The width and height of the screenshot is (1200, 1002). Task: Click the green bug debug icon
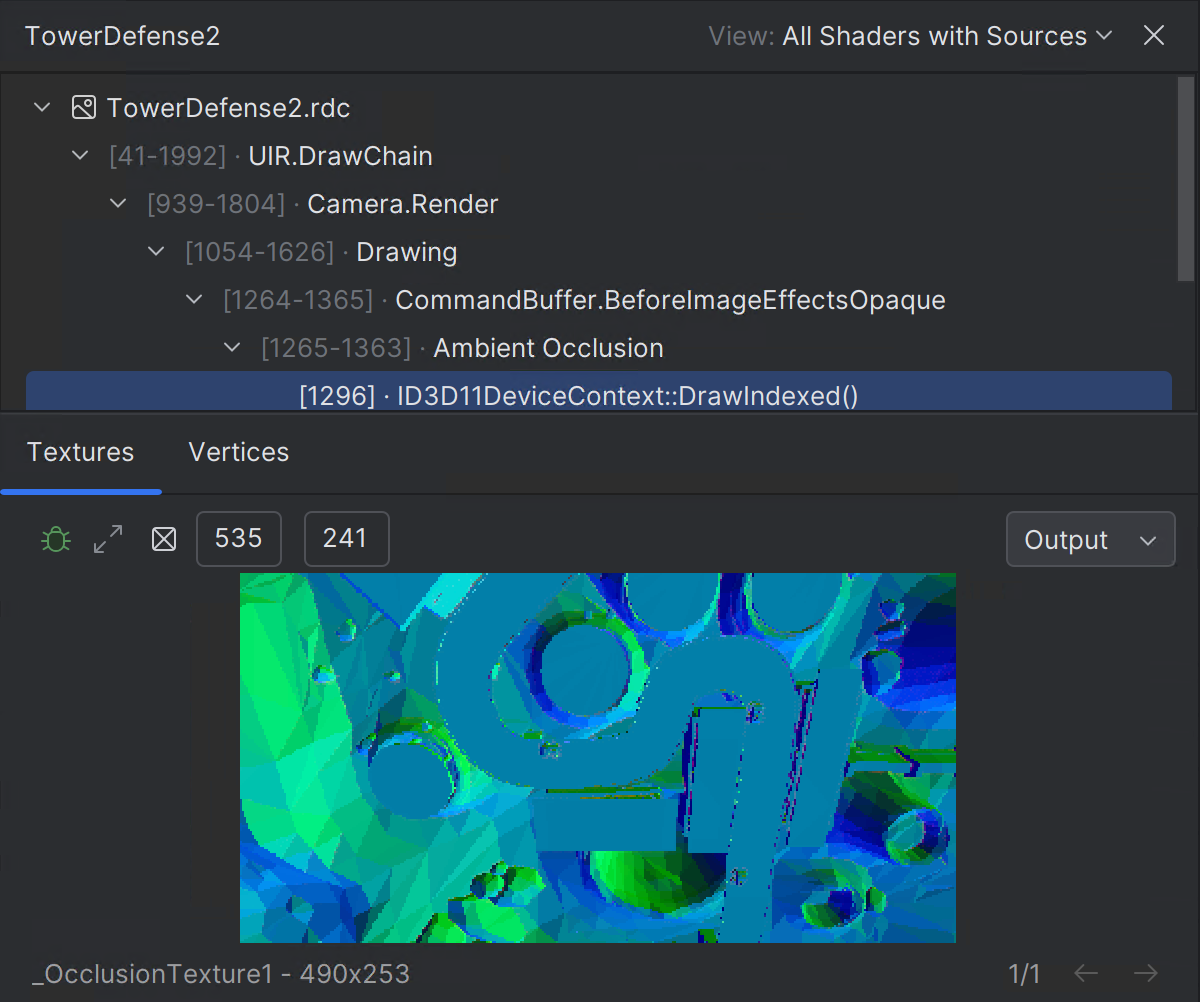(x=55, y=540)
